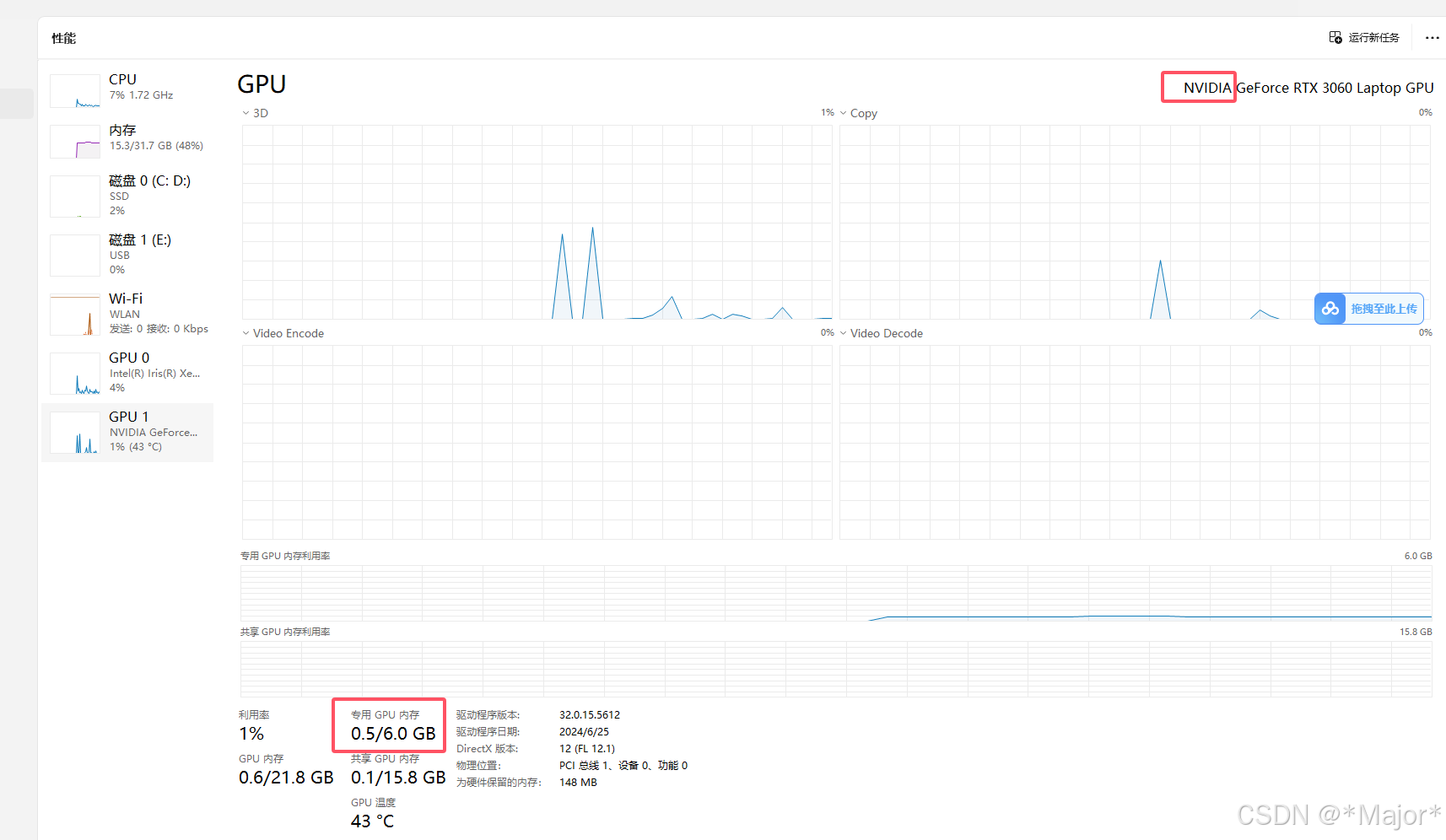Click the Video Decode graph area
1446x840 pixels.
(1135, 442)
